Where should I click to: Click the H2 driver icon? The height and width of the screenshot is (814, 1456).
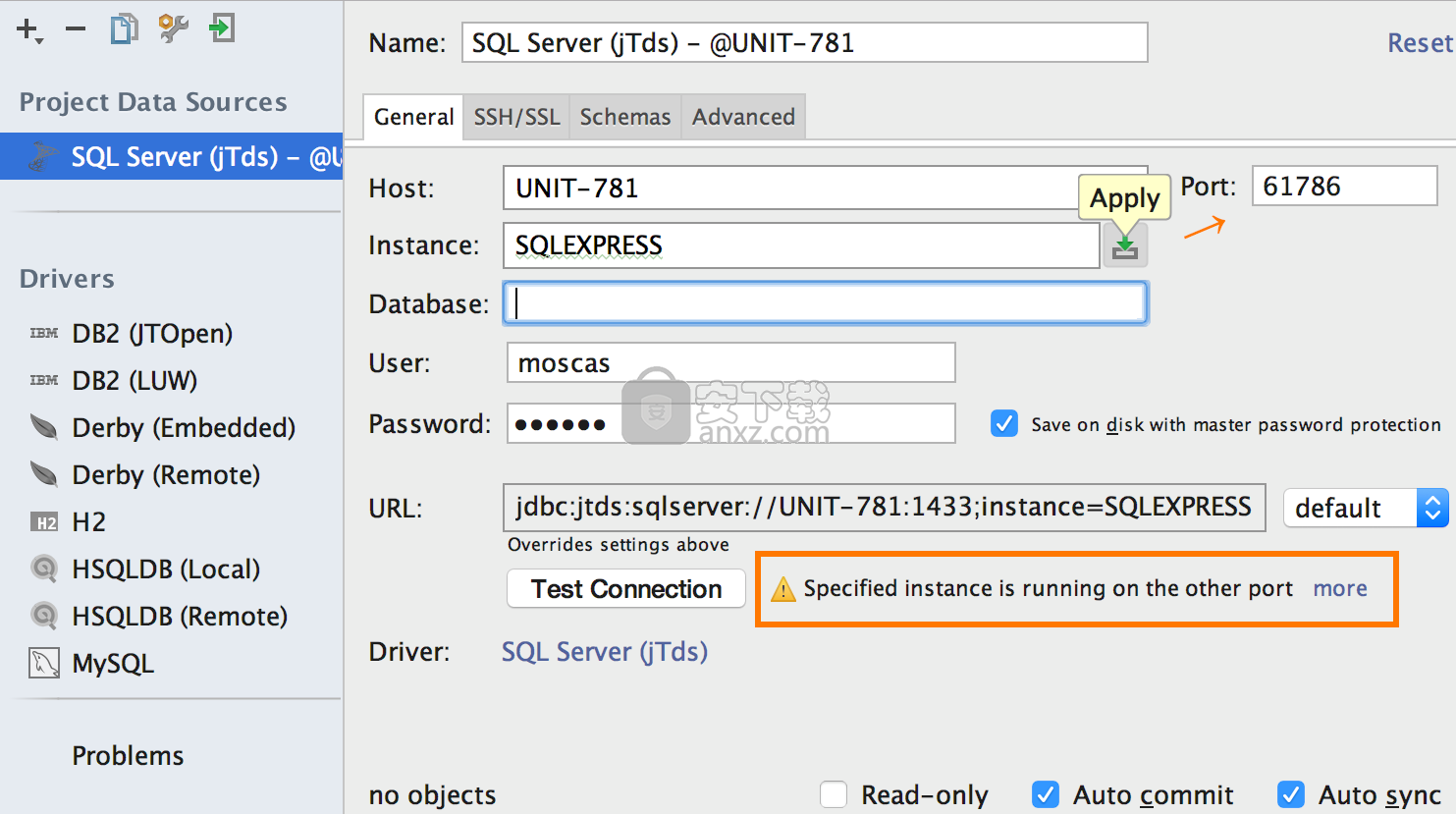click(44, 522)
